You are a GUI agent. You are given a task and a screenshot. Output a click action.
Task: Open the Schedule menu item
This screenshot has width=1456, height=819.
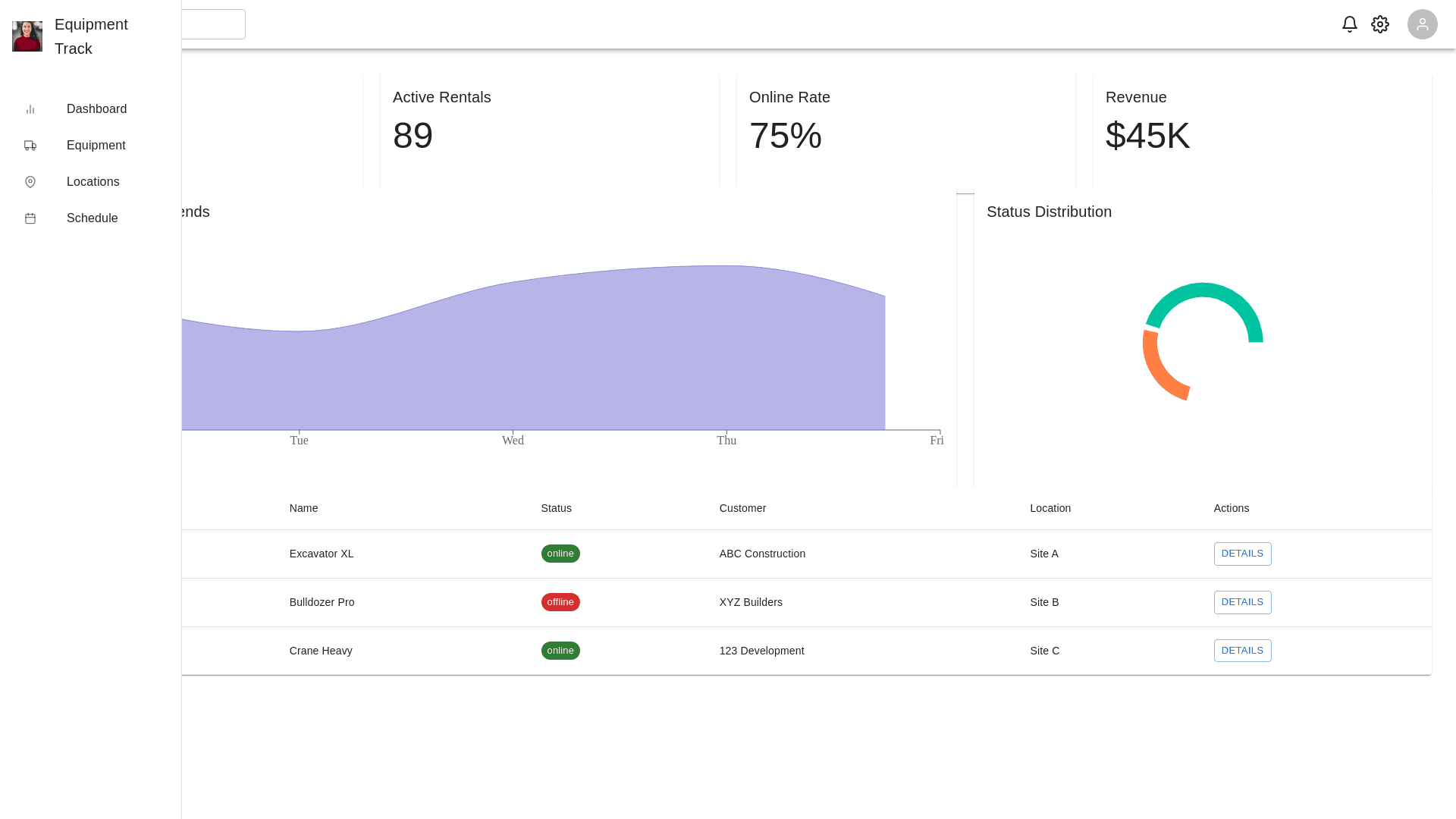click(x=92, y=218)
